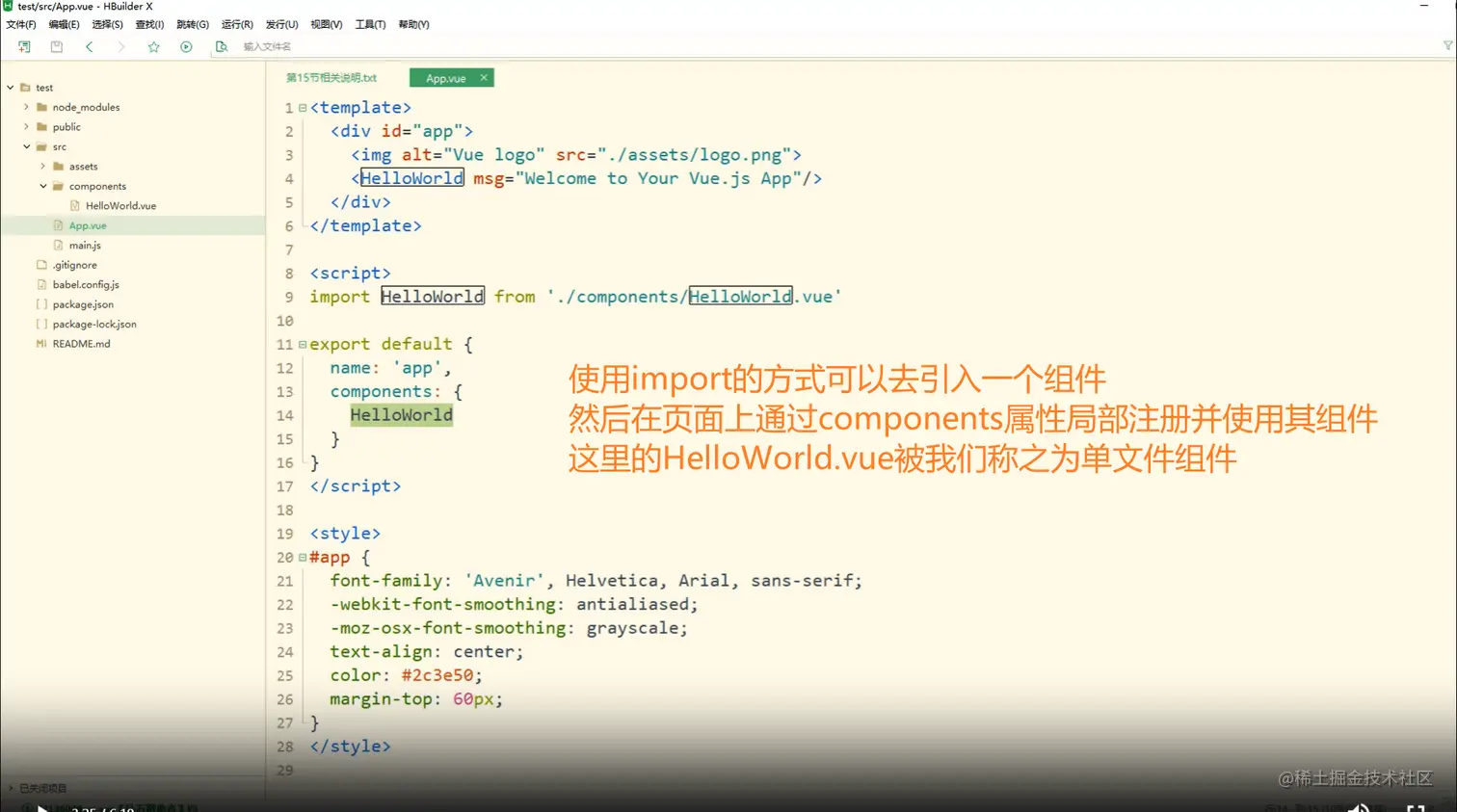Mute using the video volume speaker icon

tap(1359, 807)
